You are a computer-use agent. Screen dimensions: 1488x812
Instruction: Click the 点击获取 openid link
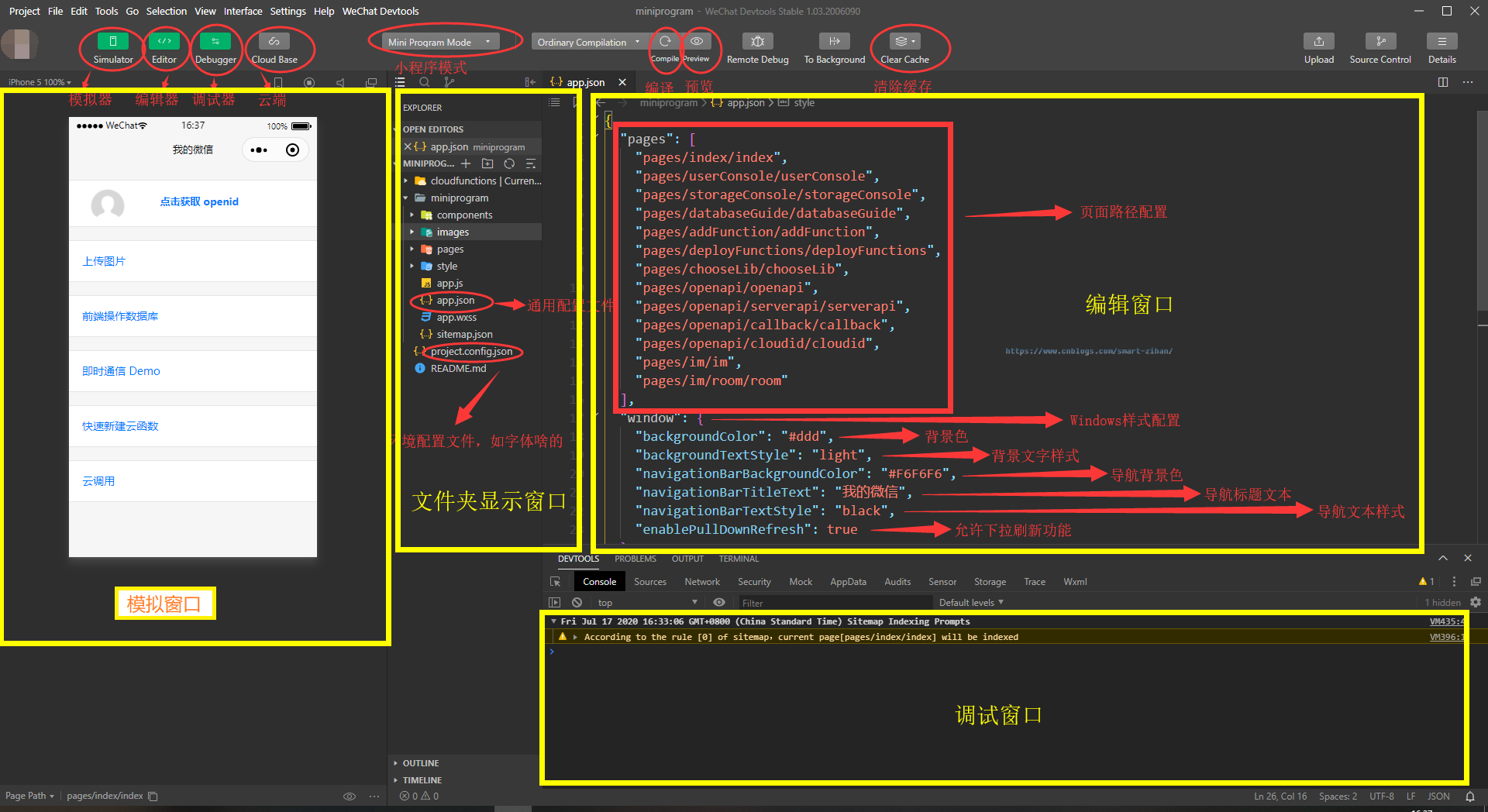(x=199, y=201)
